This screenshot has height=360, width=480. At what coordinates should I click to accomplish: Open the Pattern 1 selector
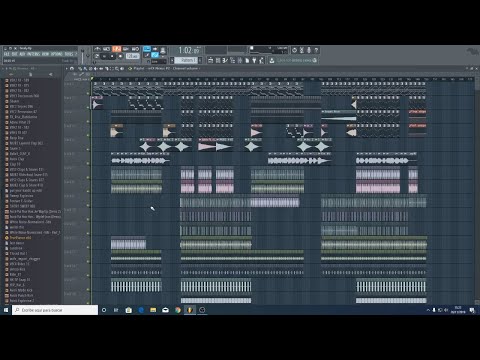point(187,60)
